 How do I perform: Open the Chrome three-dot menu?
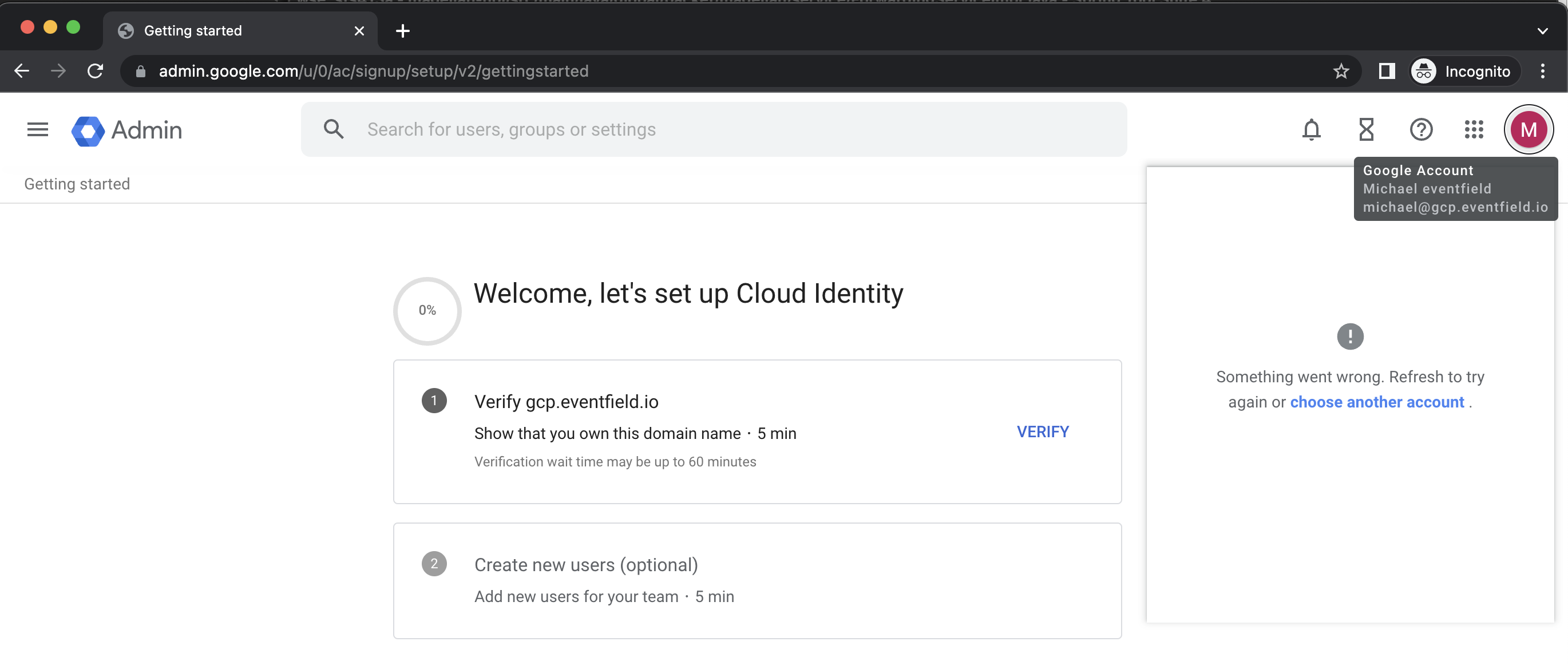(1542, 71)
